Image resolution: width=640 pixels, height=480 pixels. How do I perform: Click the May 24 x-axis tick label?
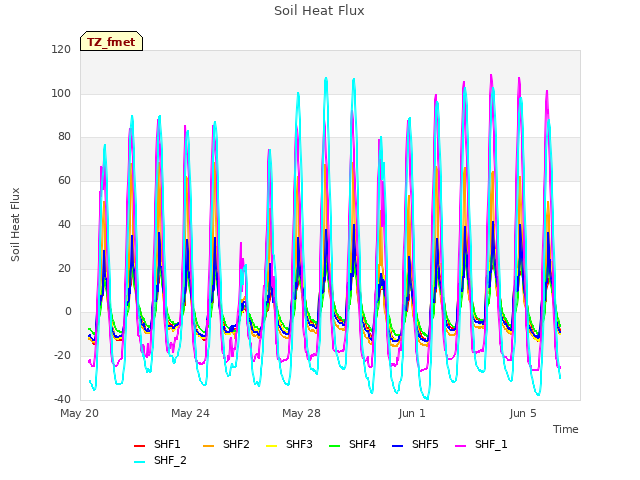coord(190,413)
